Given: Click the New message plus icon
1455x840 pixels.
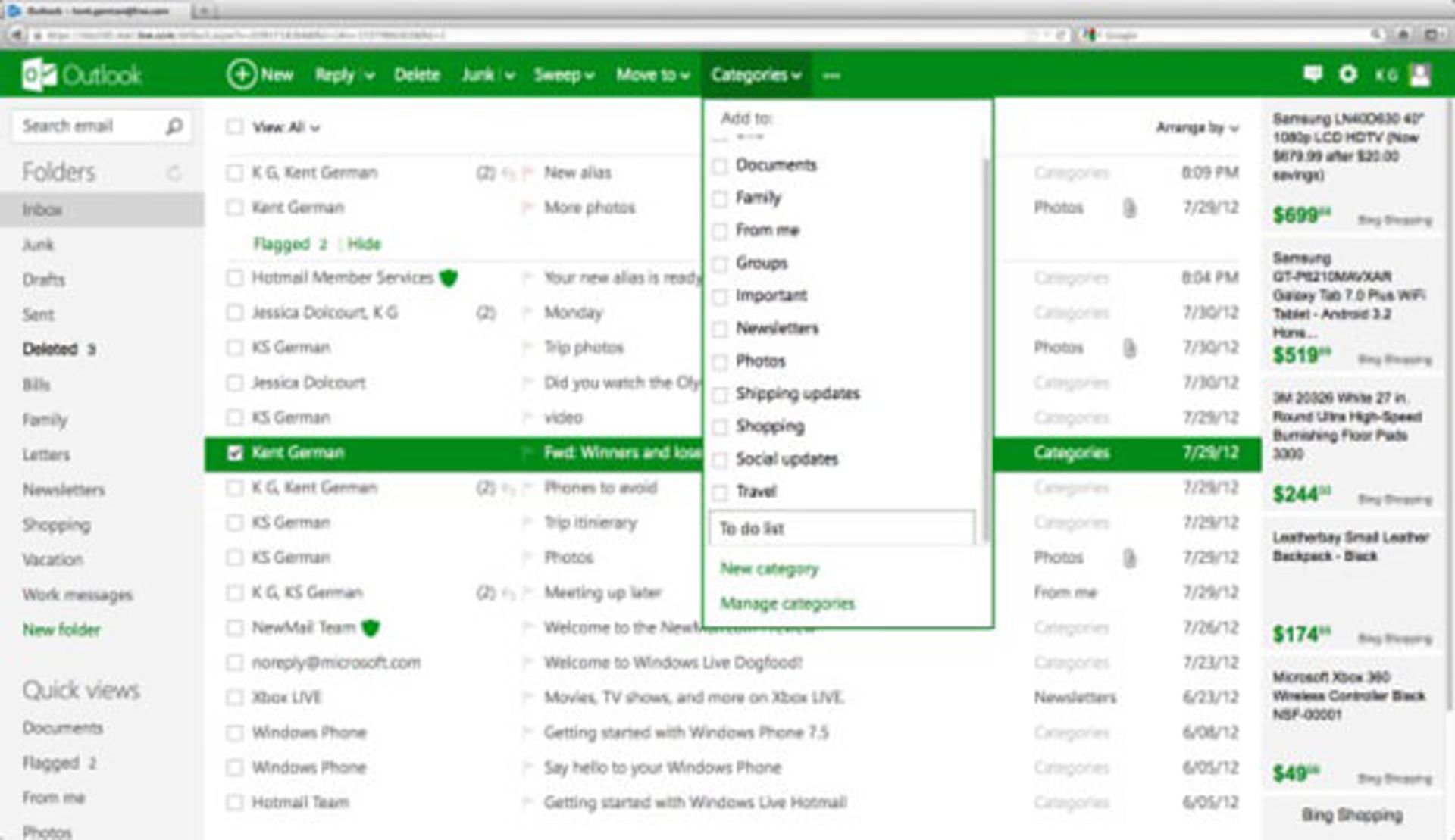Looking at the screenshot, I should 241,74.
